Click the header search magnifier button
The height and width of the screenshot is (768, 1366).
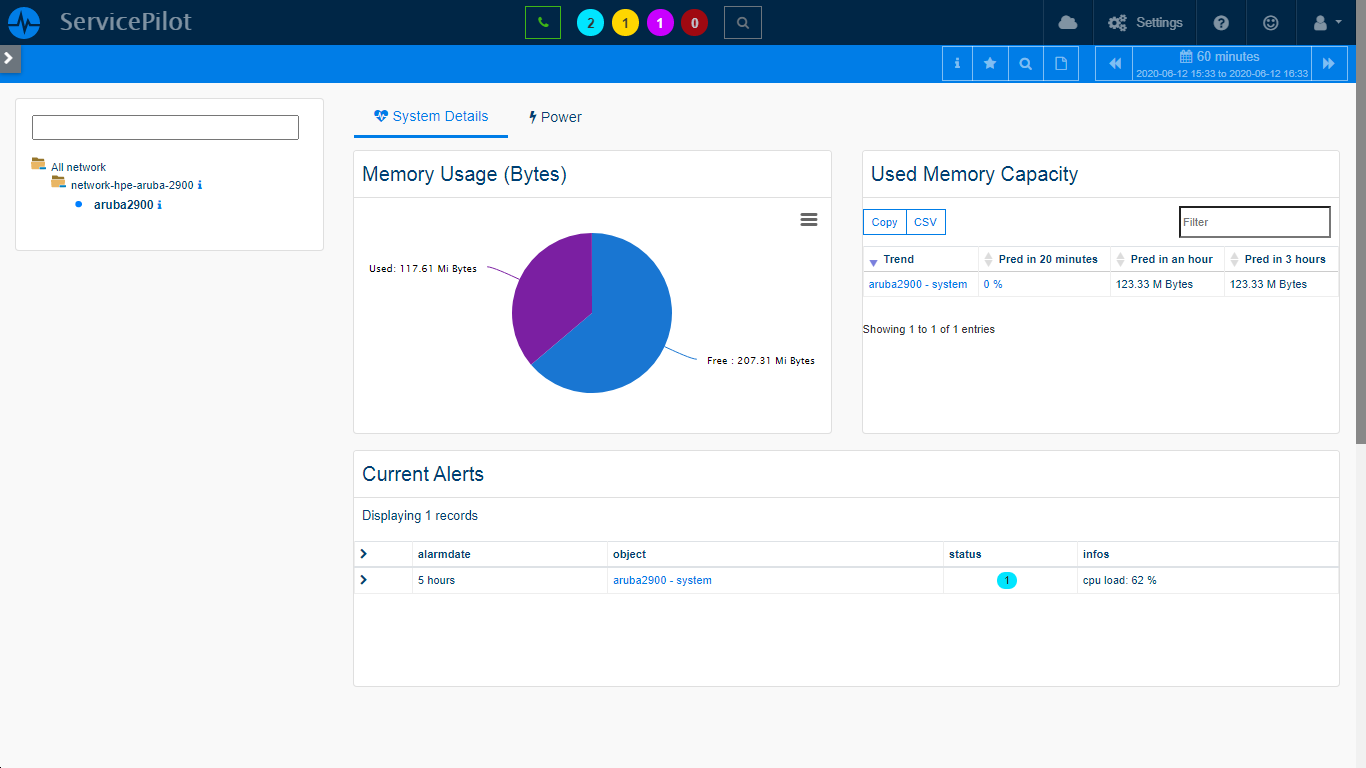pos(742,23)
